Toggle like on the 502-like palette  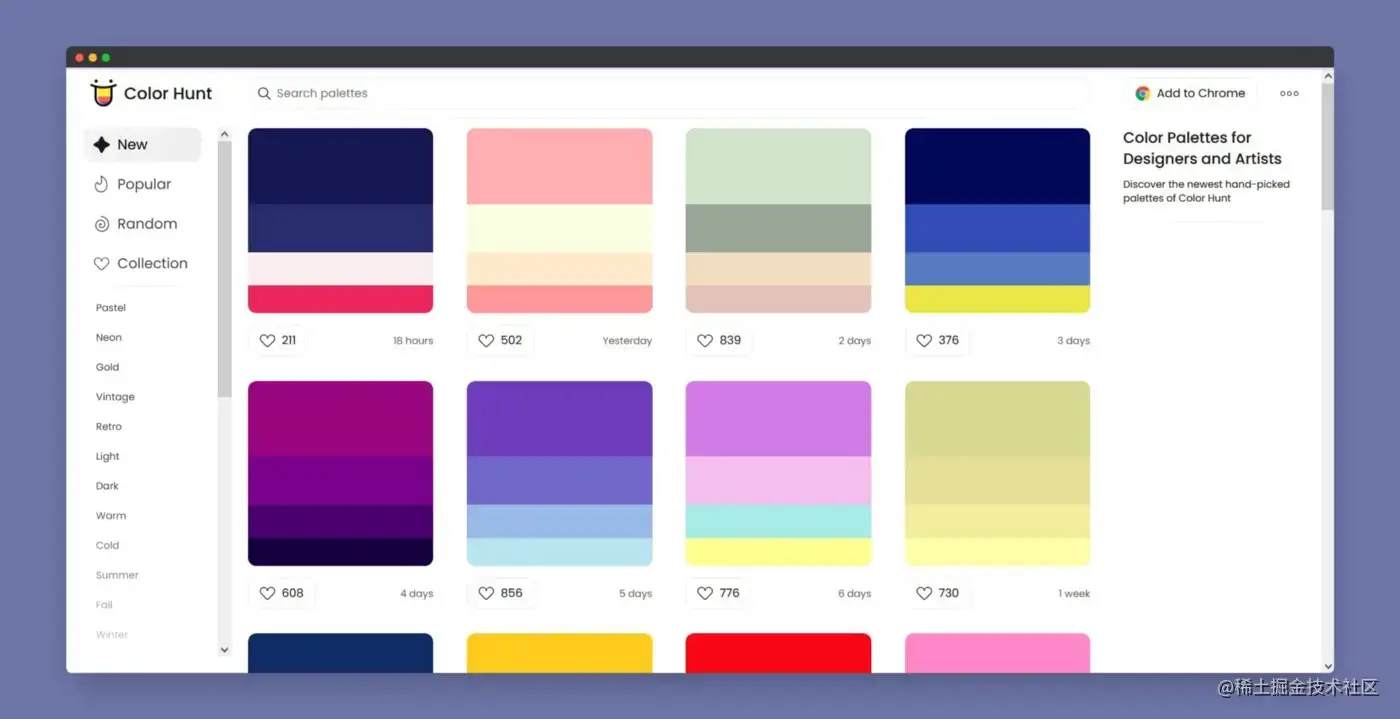[486, 340]
